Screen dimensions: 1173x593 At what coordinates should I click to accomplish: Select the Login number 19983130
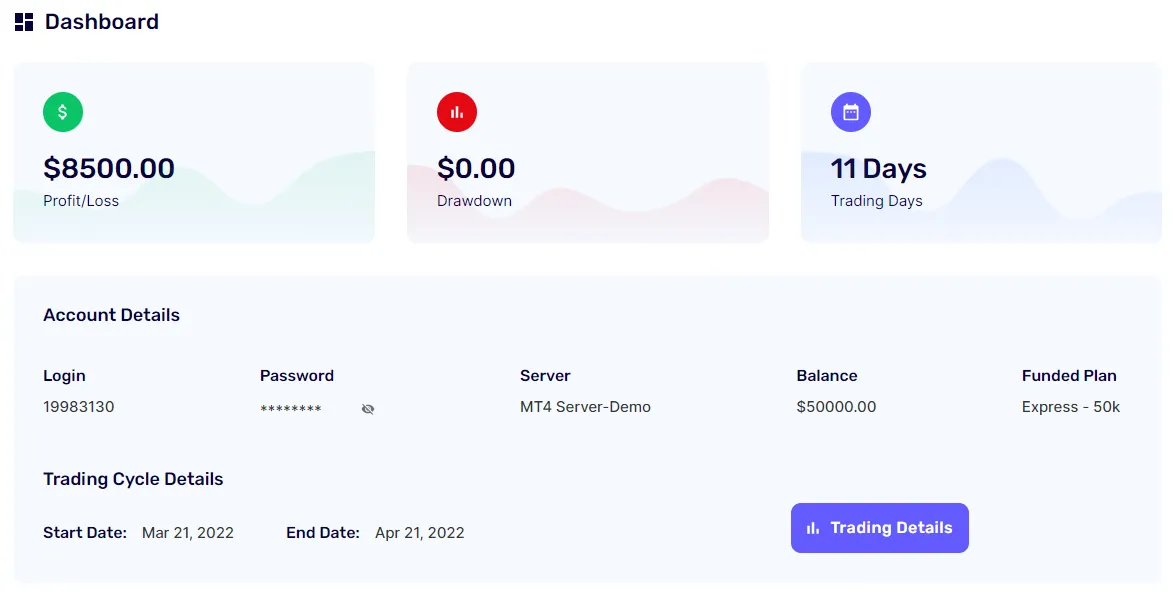pos(78,407)
